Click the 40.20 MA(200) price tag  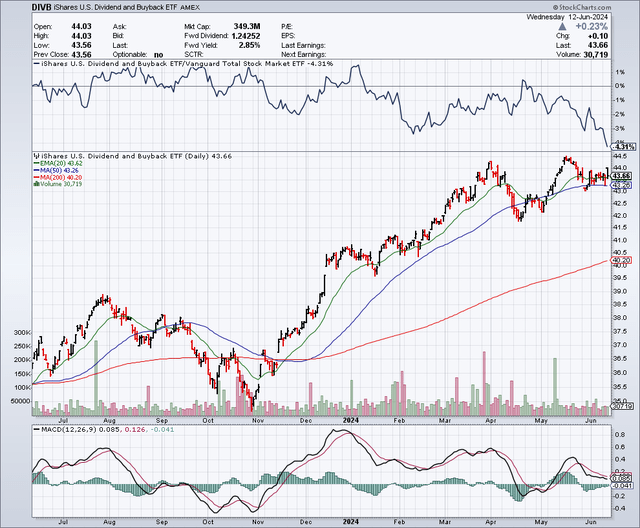621,260
